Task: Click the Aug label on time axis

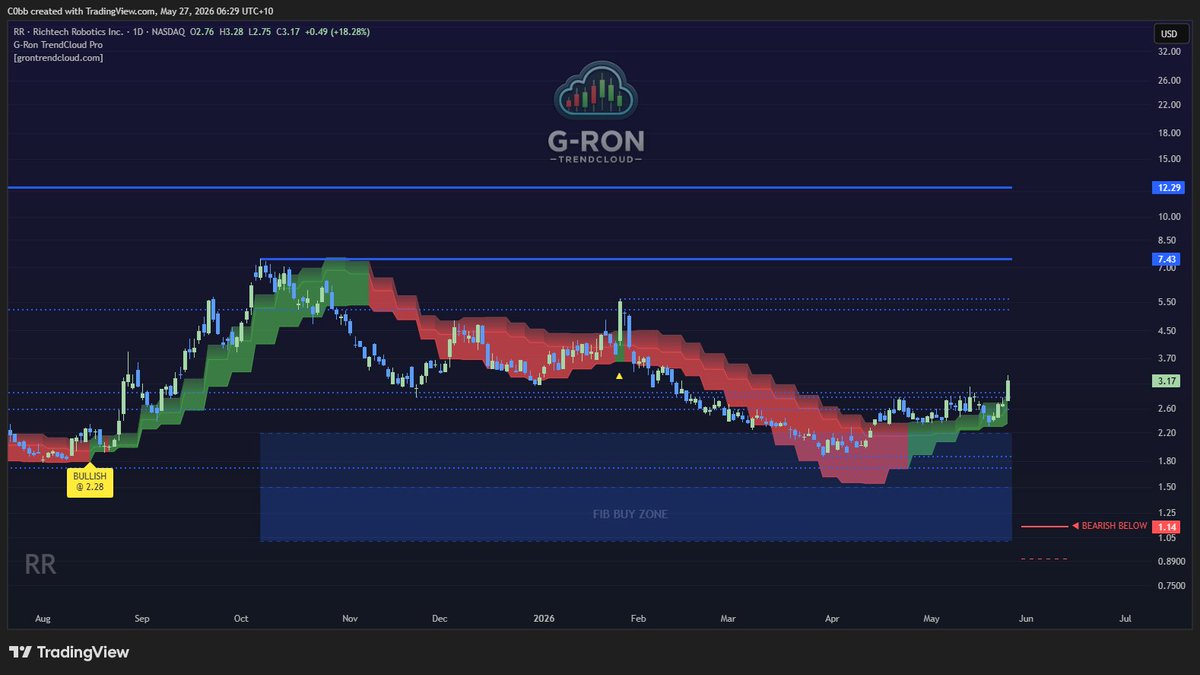Action: pyautogui.click(x=42, y=619)
